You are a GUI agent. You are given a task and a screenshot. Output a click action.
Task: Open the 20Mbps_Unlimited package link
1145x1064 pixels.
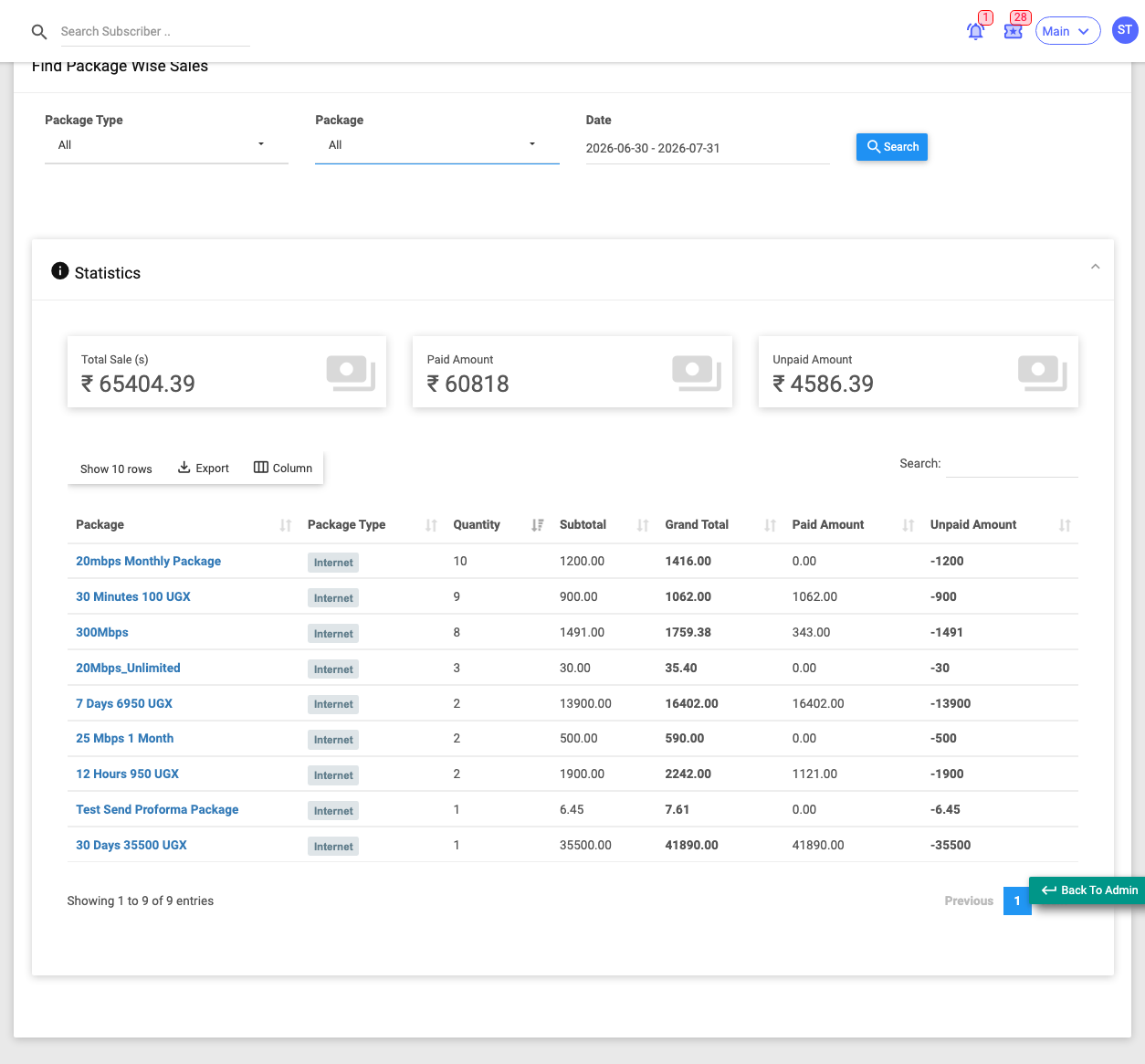click(x=128, y=668)
